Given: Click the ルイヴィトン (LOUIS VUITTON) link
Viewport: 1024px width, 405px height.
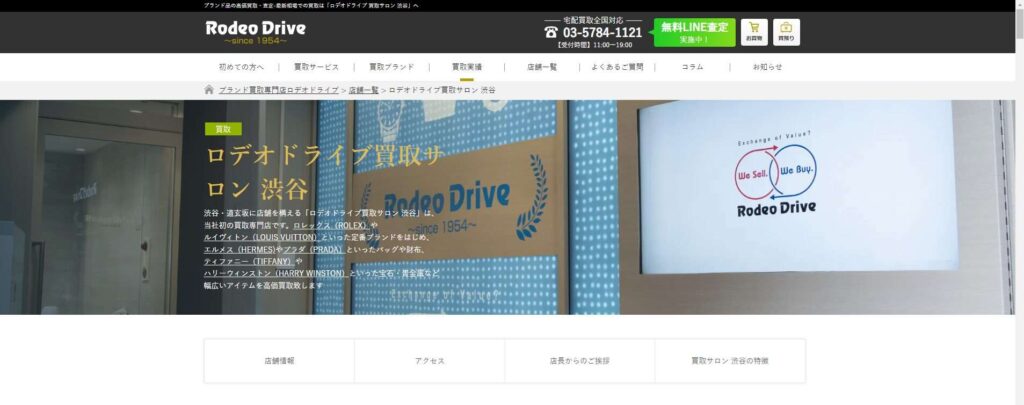Looking at the screenshot, I should pyautogui.click(x=261, y=237).
